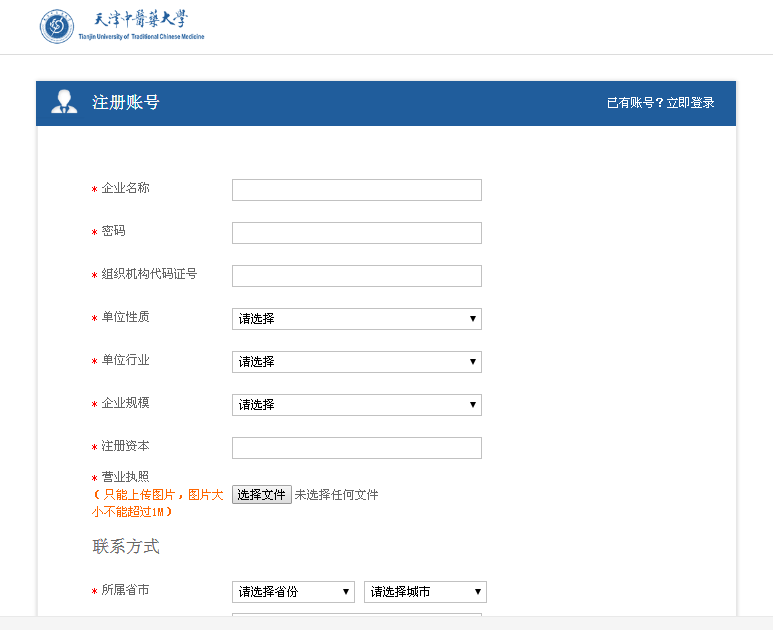Expand the 单位行业 dropdown list
Image resolution: width=773 pixels, height=630 pixels.
(356, 362)
